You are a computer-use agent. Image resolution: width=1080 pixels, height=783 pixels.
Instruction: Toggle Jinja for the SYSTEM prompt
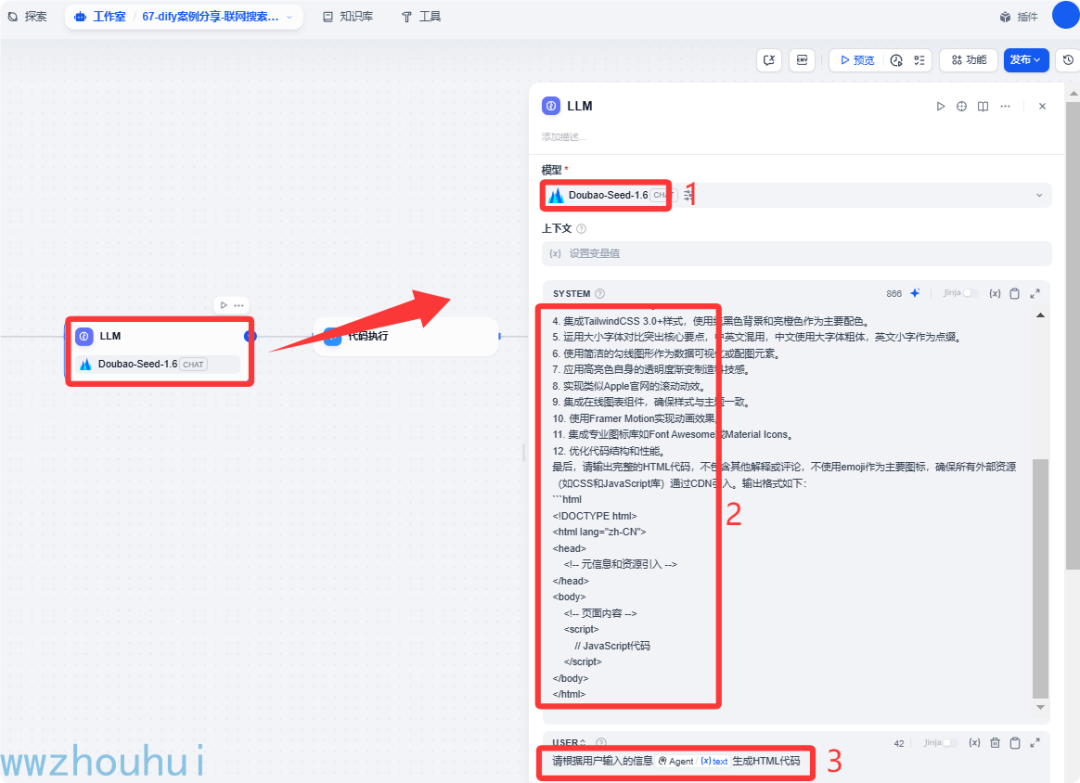pyautogui.click(x=970, y=293)
